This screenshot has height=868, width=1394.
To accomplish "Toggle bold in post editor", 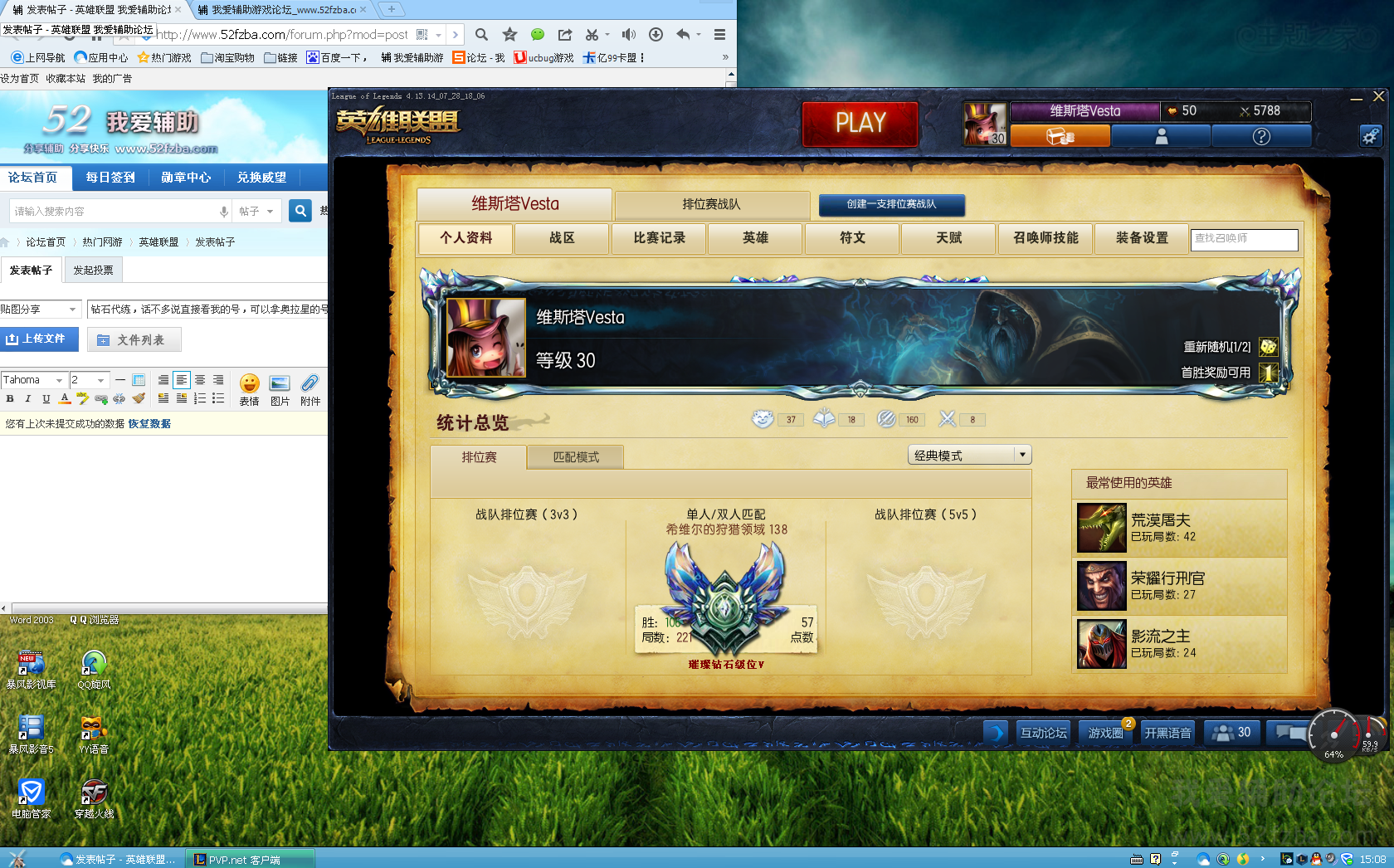I will 10,399.
